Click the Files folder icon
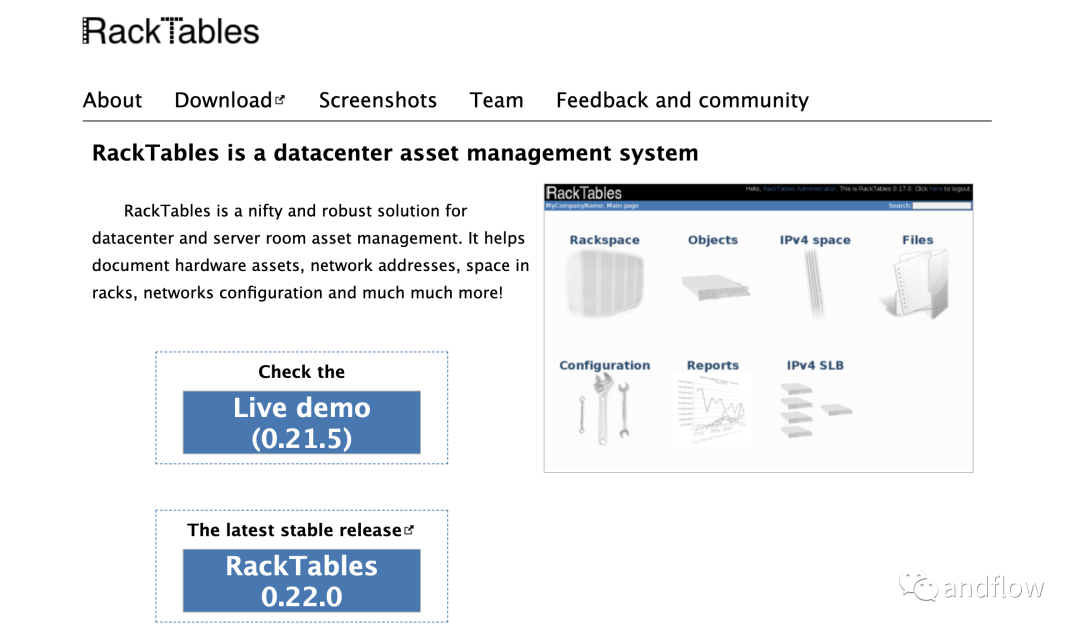The width and height of the screenshot is (1080, 633). [915, 286]
